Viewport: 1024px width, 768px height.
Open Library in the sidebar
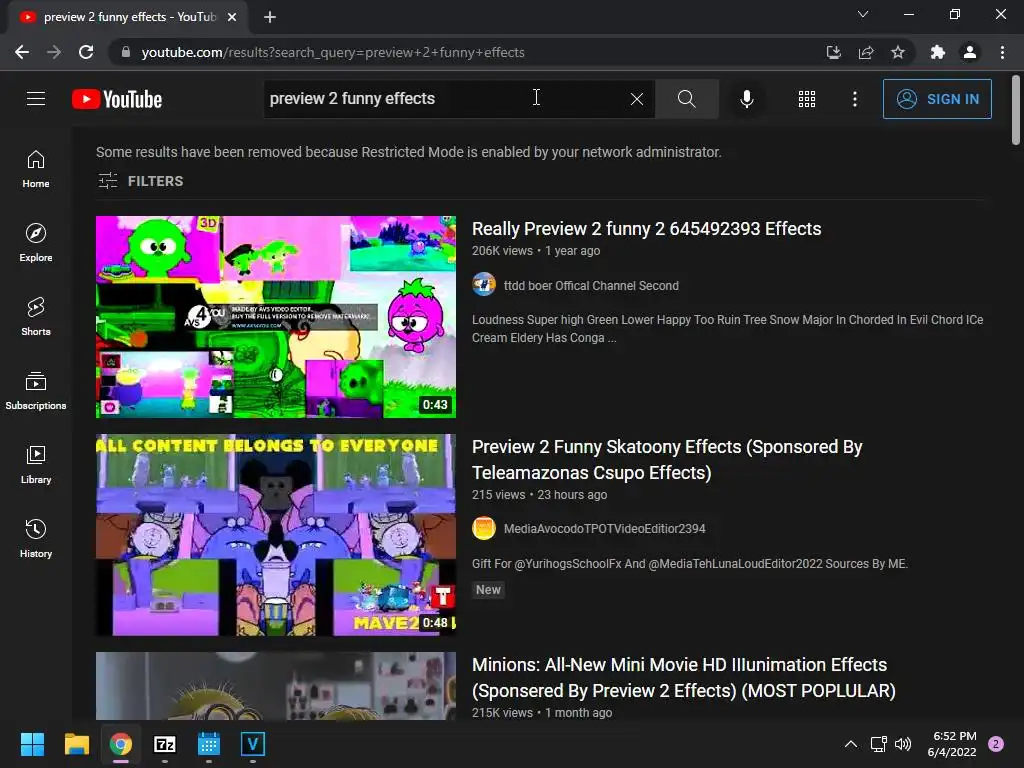[36, 464]
